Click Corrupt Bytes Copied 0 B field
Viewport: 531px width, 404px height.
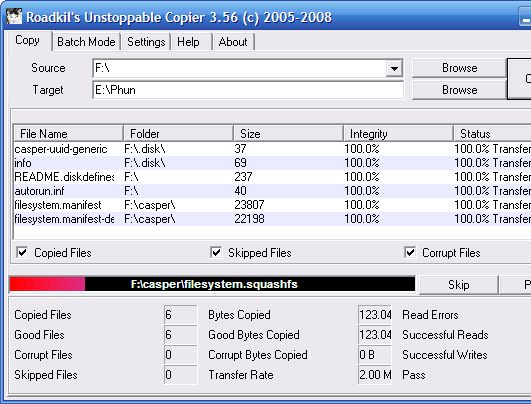click(375, 355)
